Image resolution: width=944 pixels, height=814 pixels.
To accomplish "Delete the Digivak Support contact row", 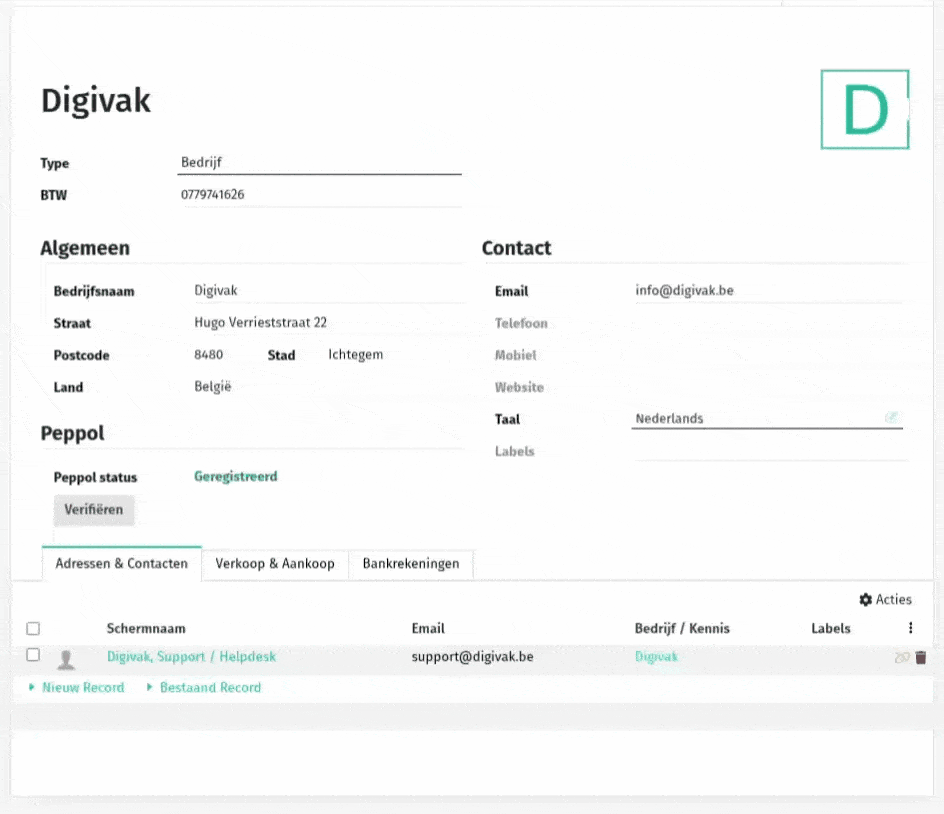I will [921, 657].
